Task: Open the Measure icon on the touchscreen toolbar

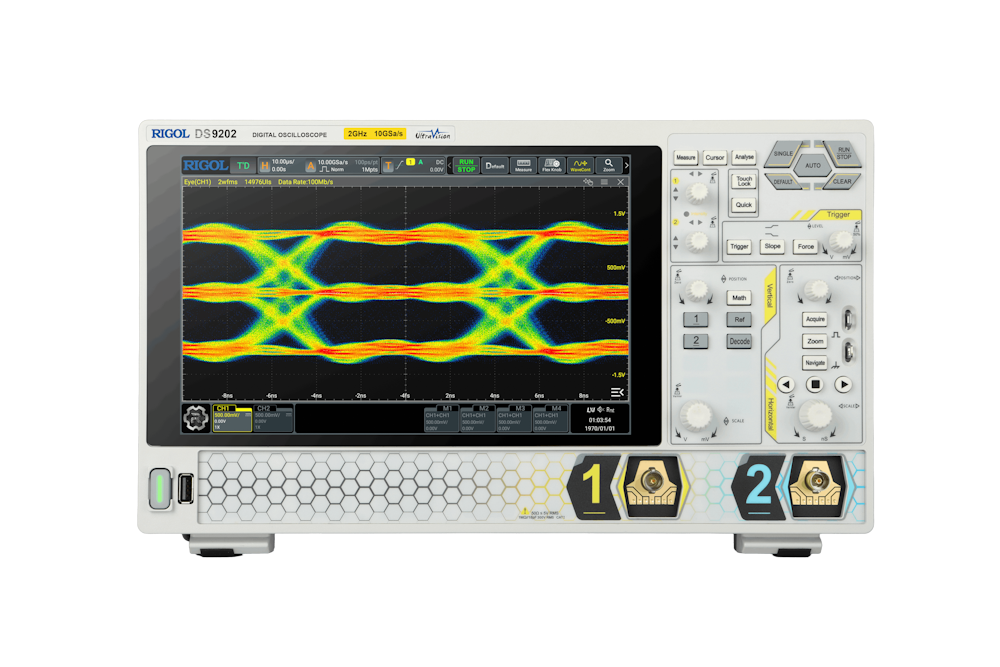Action: (x=523, y=166)
